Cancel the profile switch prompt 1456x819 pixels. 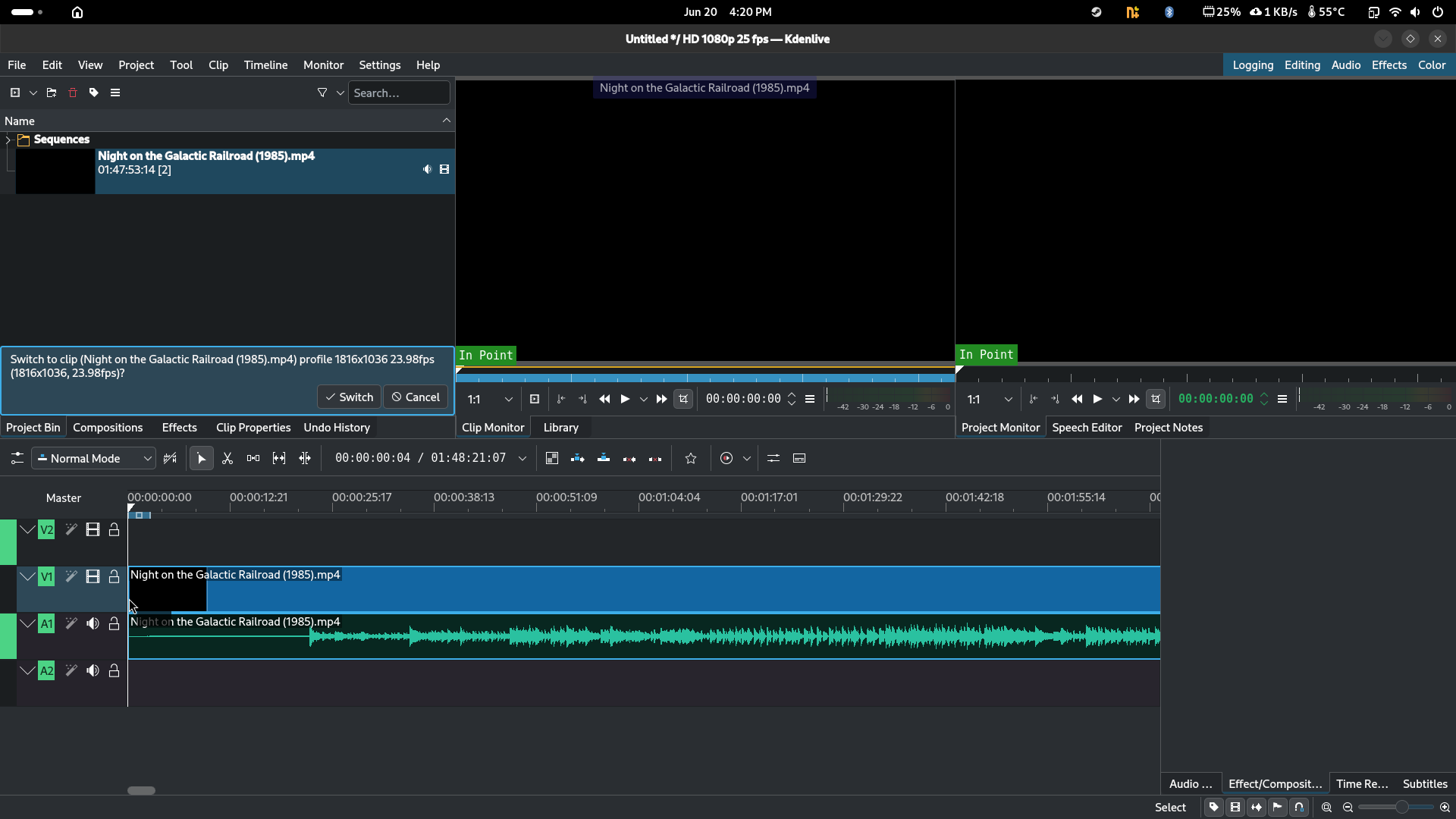[416, 397]
